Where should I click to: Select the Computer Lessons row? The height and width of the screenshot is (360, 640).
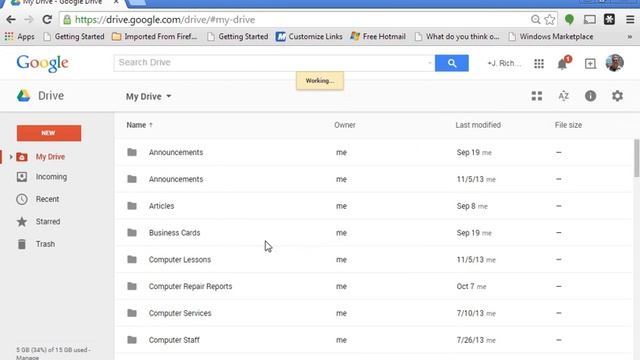click(373, 260)
